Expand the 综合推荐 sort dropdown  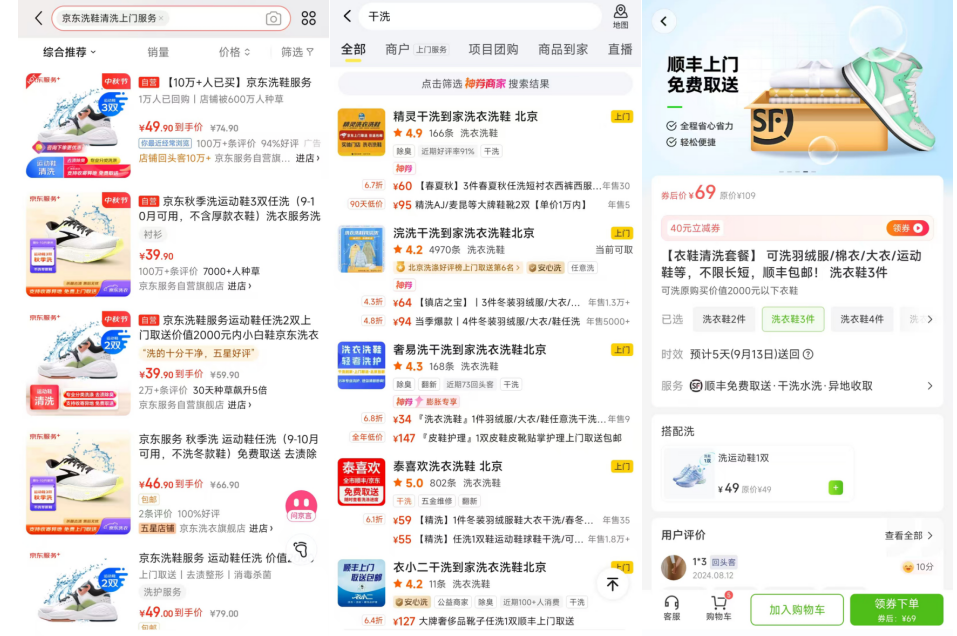(69, 52)
